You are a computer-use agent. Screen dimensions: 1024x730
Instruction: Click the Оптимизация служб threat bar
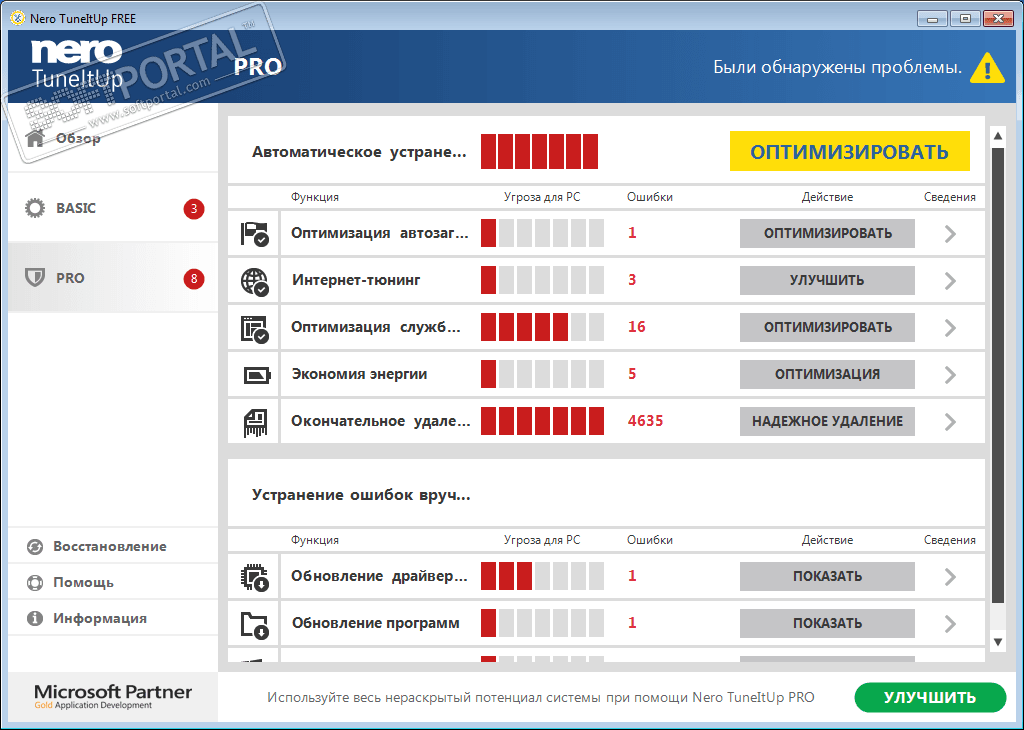click(x=542, y=327)
